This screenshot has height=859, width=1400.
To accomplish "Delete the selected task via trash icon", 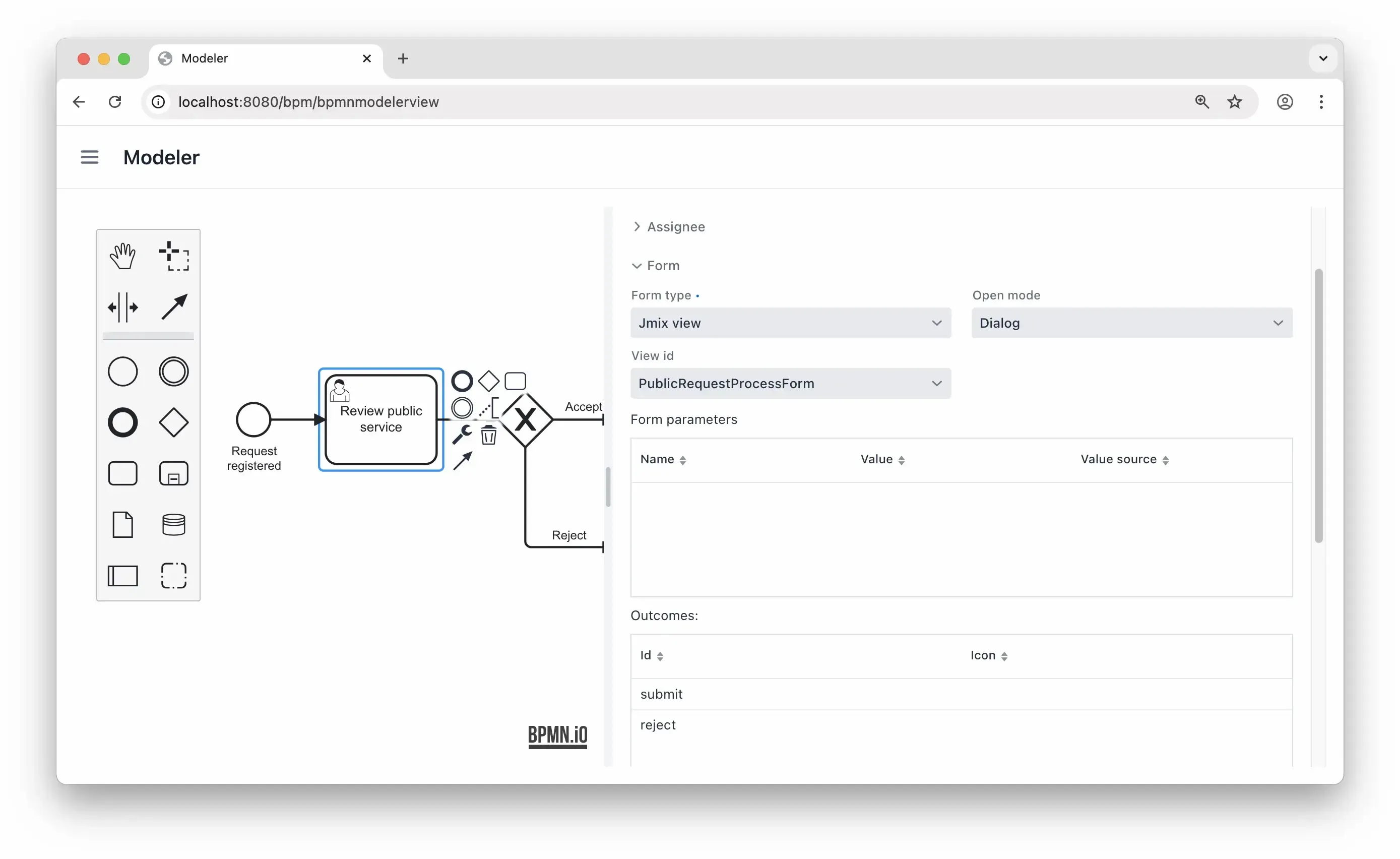I will [x=489, y=436].
